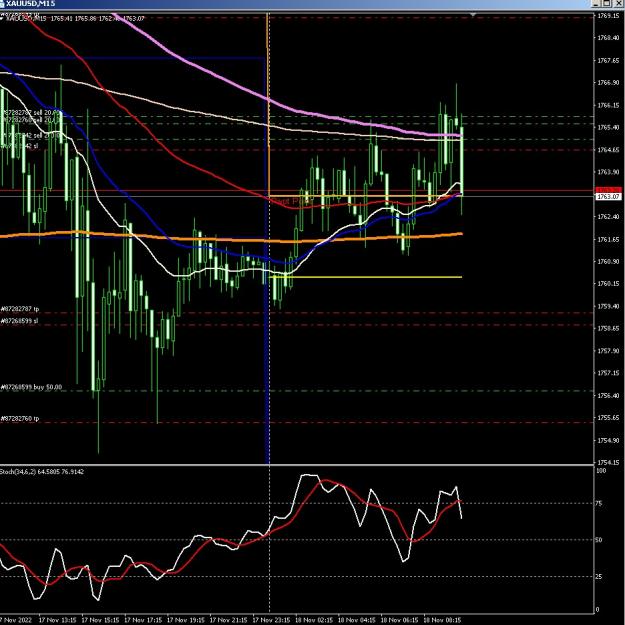
Task: Click the 75 level on stochastic scale
Action: [x=599, y=503]
